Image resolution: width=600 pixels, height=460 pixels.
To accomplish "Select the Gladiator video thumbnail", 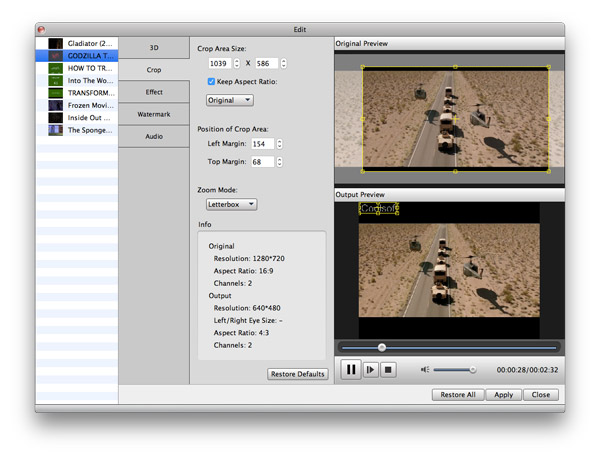I will [x=56, y=44].
